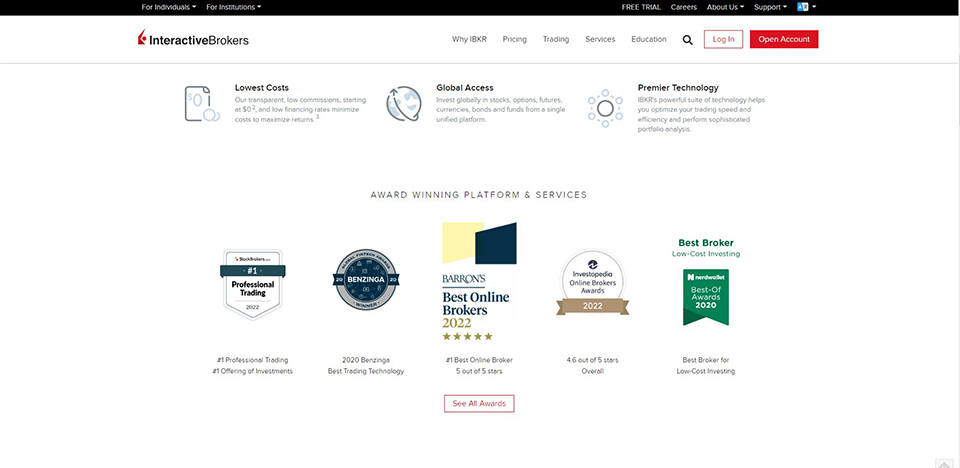Expand the Support dropdown

tap(770, 7)
